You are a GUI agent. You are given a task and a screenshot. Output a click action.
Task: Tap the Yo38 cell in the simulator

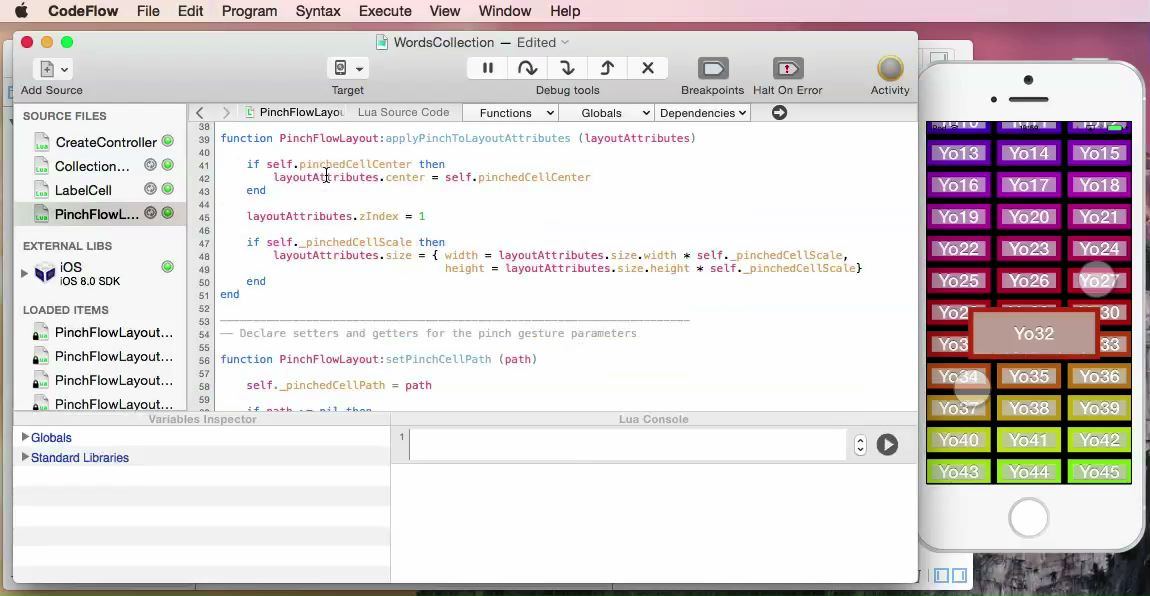click(x=1028, y=408)
